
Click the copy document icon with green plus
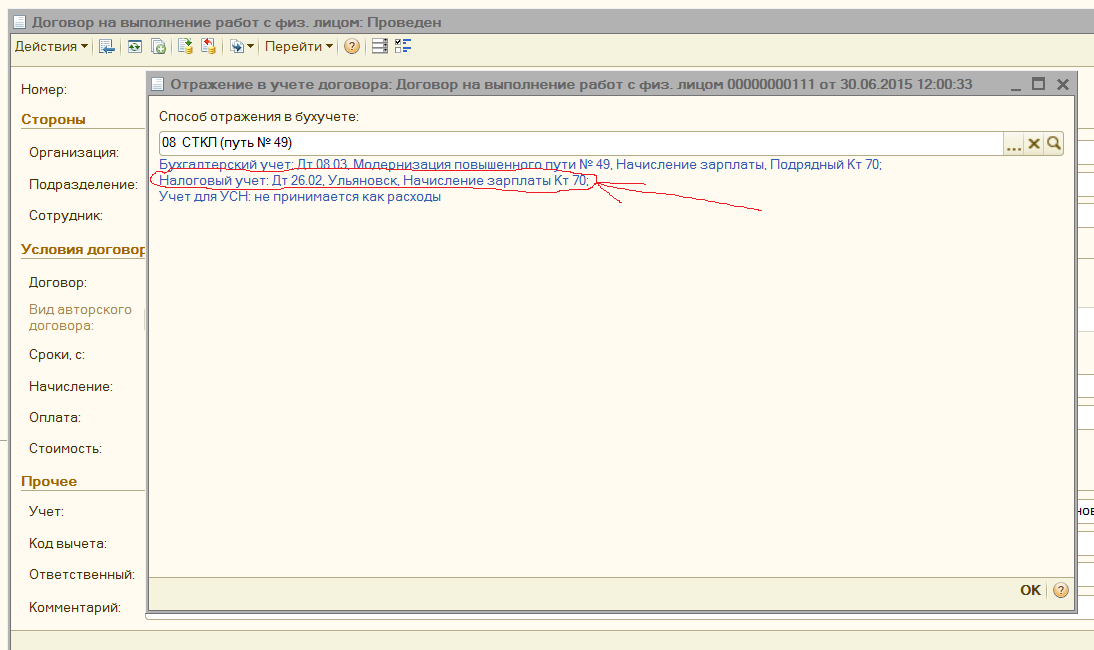pyautogui.click(x=158, y=46)
